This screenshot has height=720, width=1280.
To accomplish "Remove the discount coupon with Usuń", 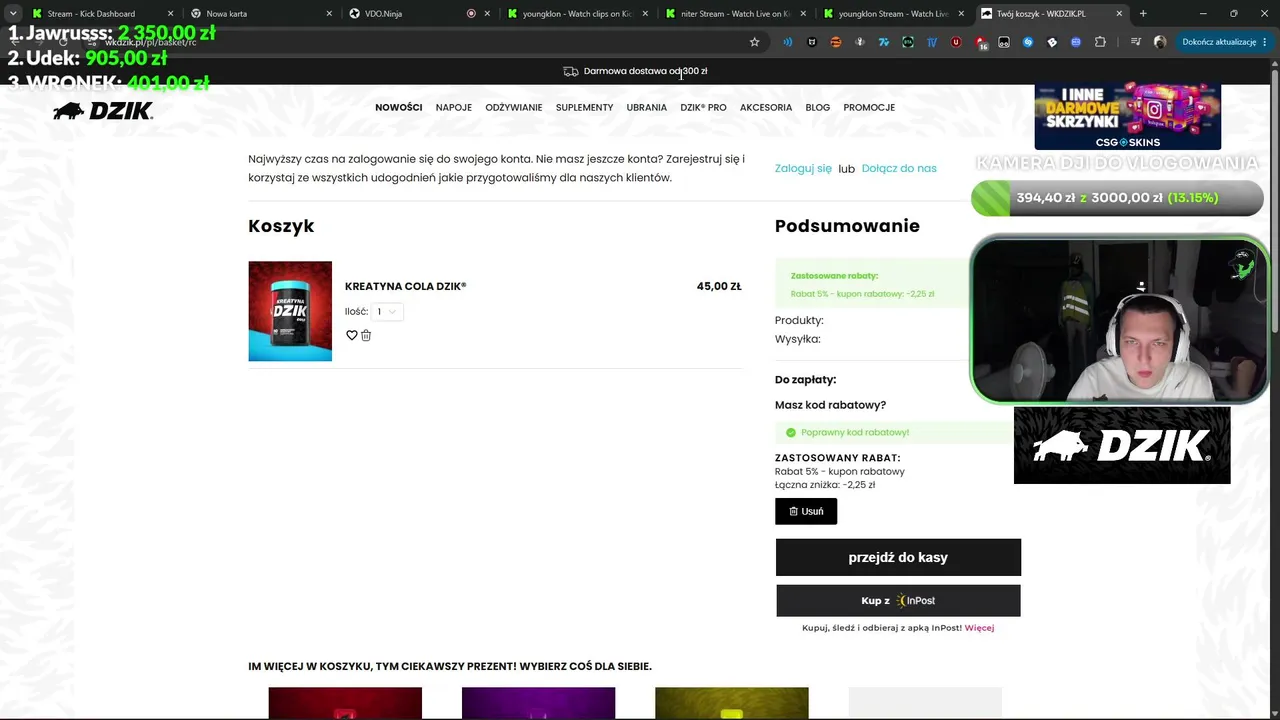I will pyautogui.click(x=806, y=511).
